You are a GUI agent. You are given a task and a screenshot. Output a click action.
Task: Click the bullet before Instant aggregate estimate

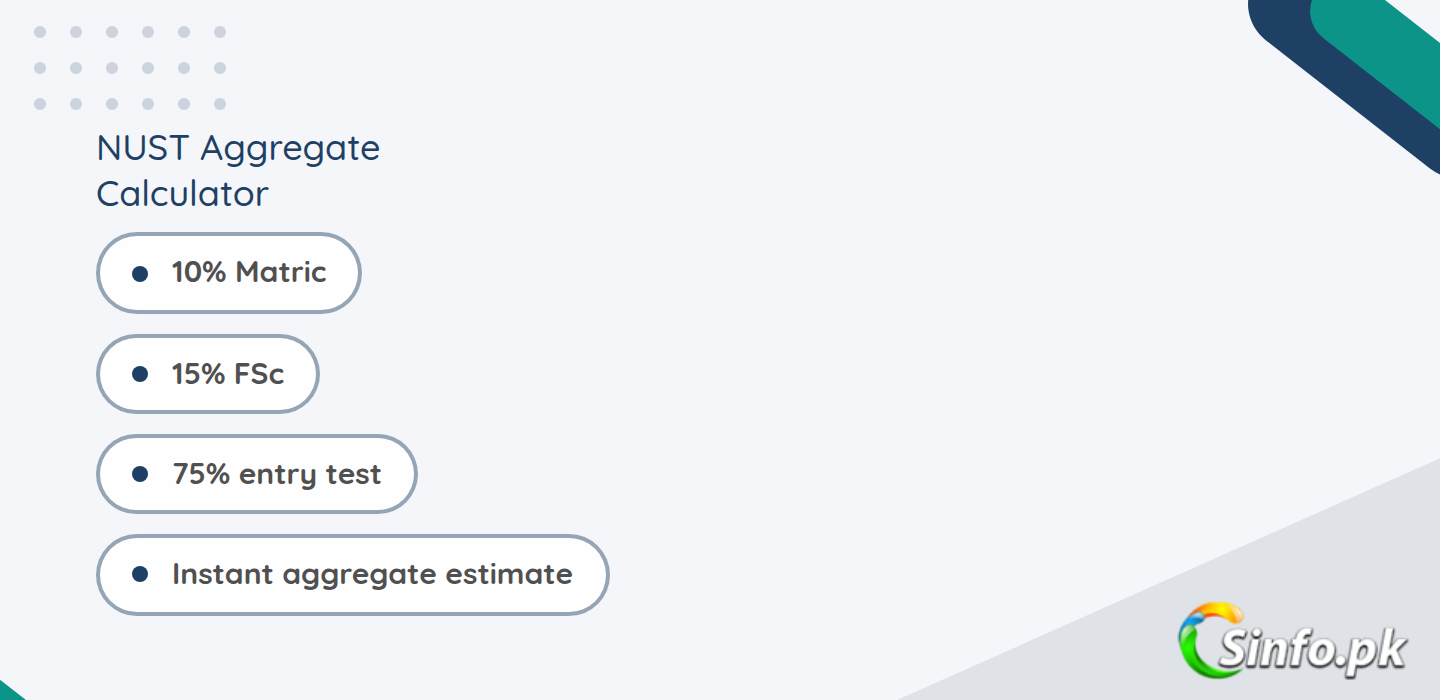tap(140, 574)
